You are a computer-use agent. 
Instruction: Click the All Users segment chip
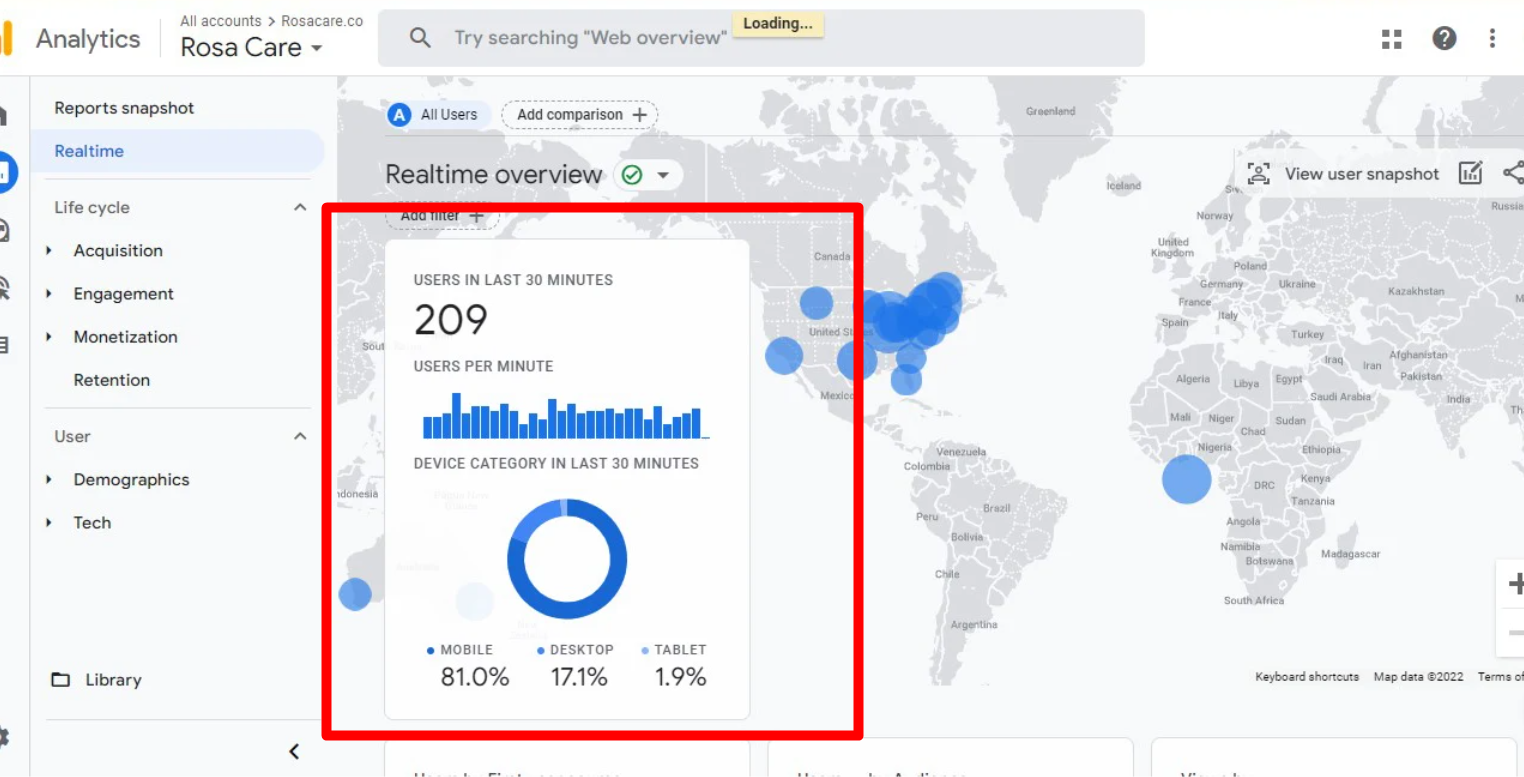click(x=436, y=115)
